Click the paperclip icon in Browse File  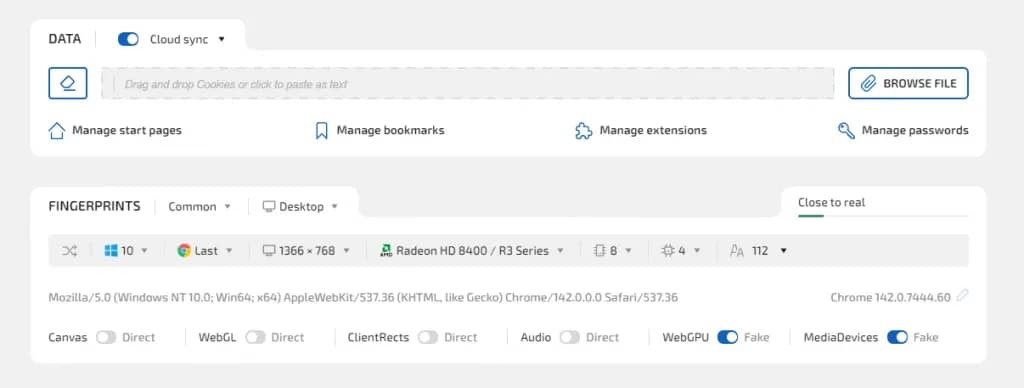pyautogui.click(x=868, y=84)
